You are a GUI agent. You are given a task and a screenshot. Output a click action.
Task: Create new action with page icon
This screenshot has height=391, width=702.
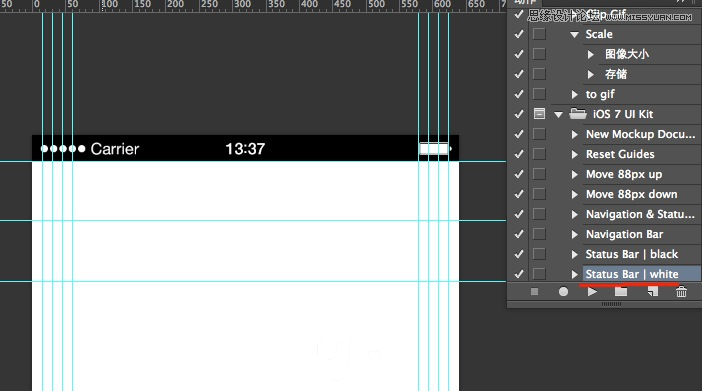(653, 292)
